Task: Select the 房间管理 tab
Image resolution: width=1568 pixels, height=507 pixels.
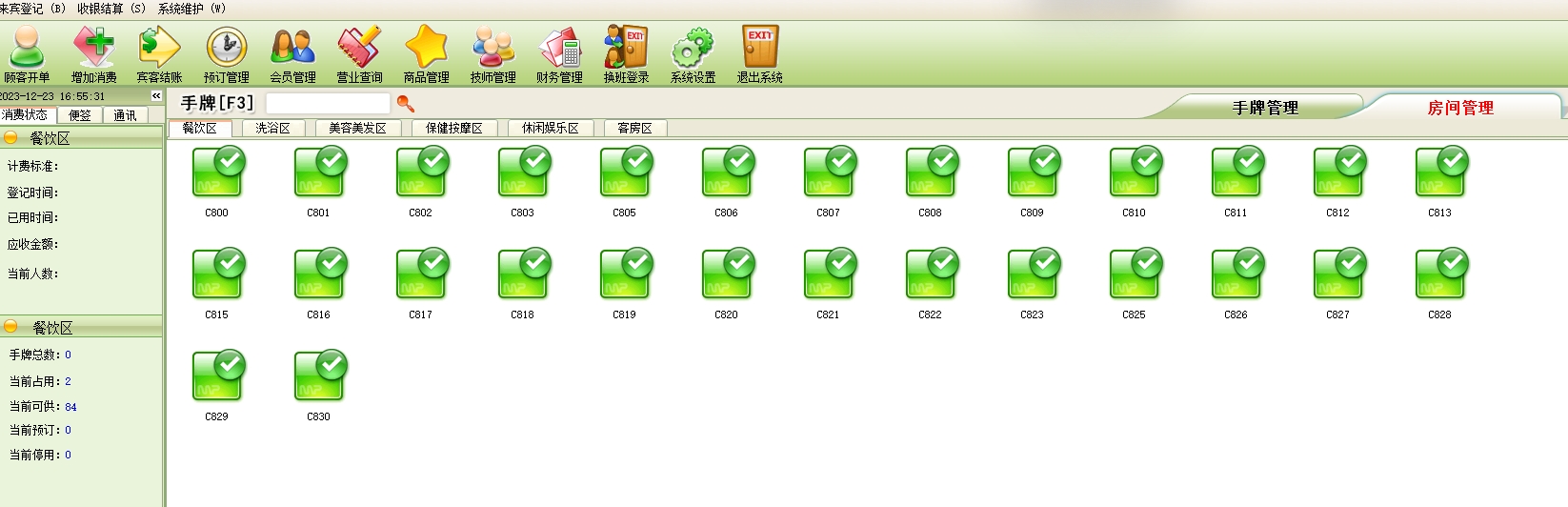Action: tap(1459, 108)
